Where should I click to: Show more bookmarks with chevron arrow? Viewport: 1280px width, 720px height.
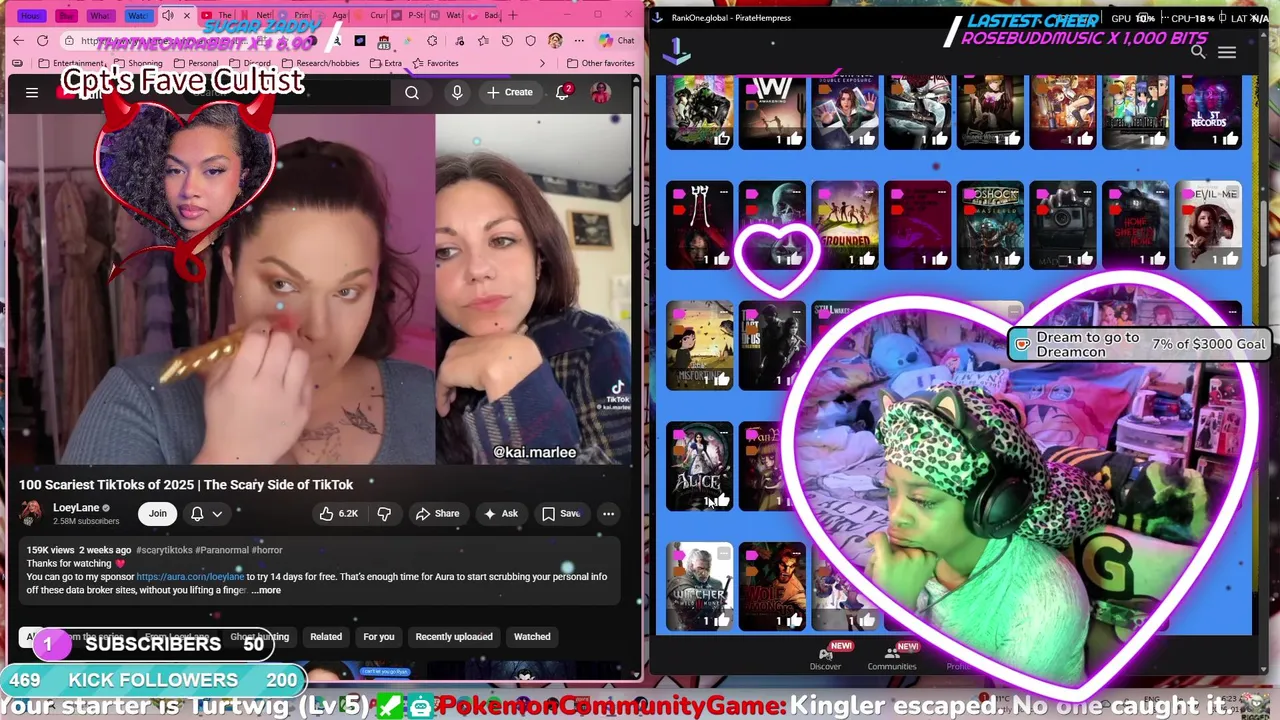tap(542, 63)
